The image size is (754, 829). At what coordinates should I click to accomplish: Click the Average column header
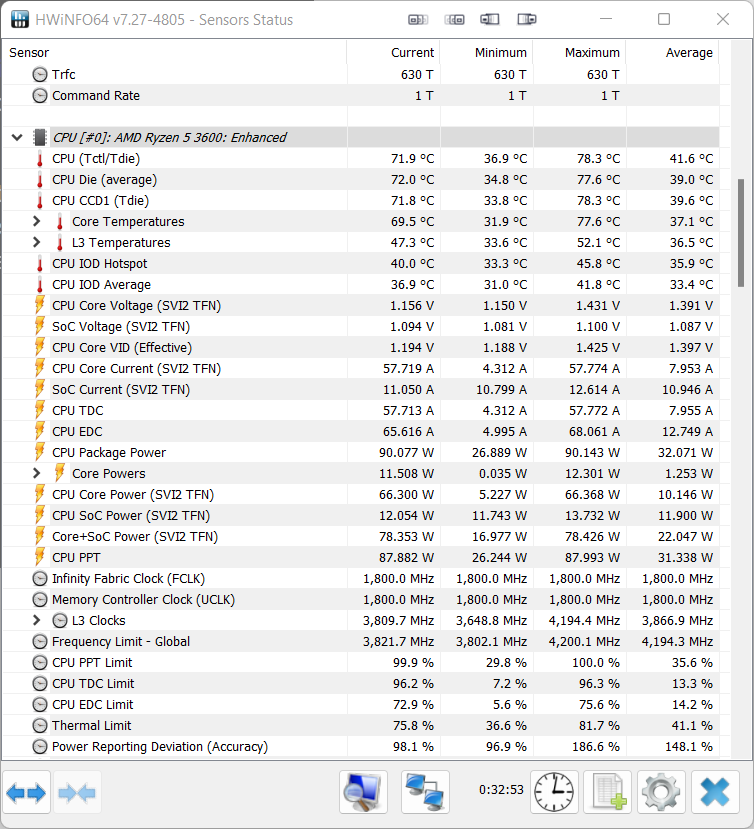[673, 53]
